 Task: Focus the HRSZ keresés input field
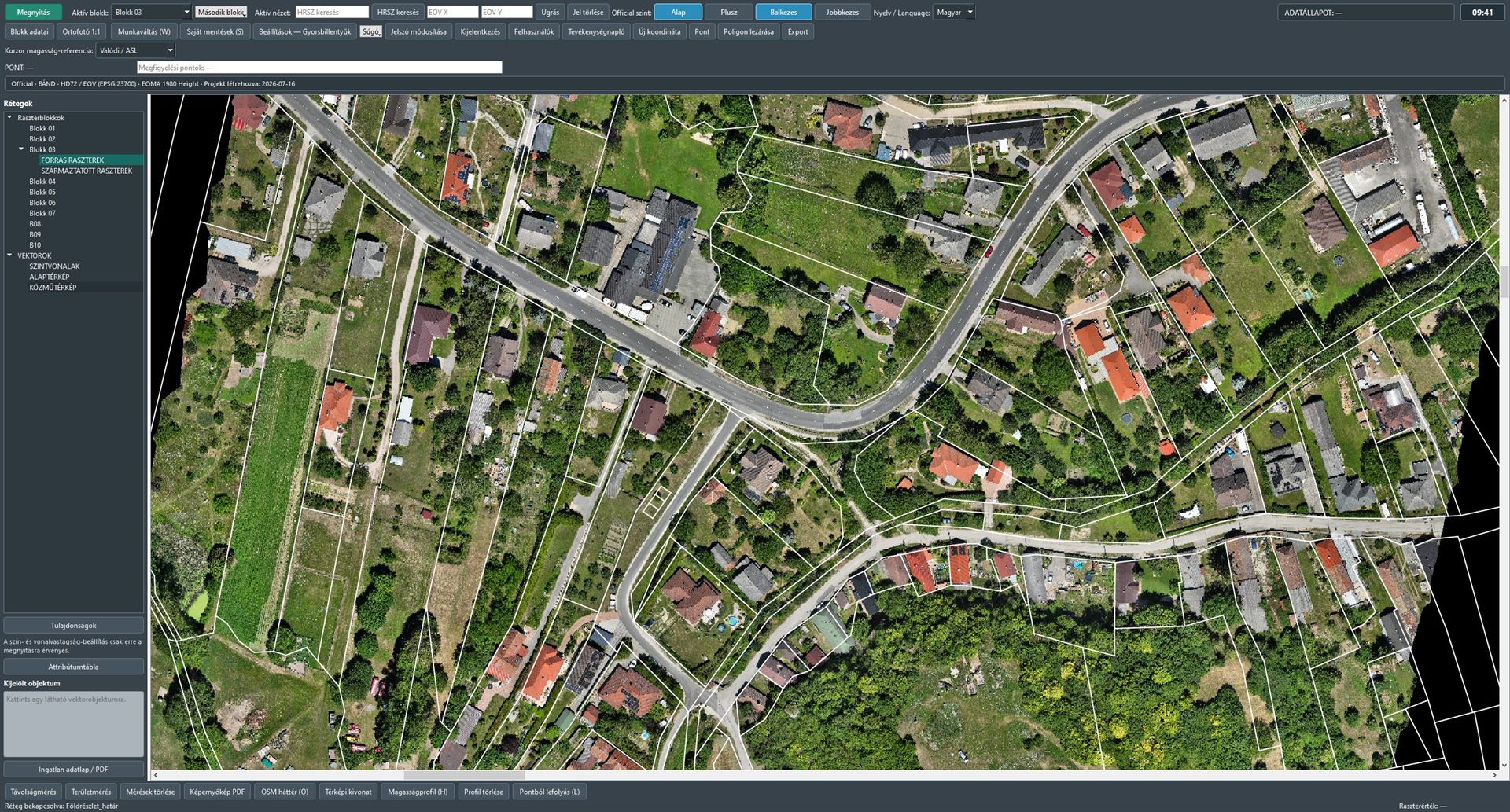coord(332,13)
